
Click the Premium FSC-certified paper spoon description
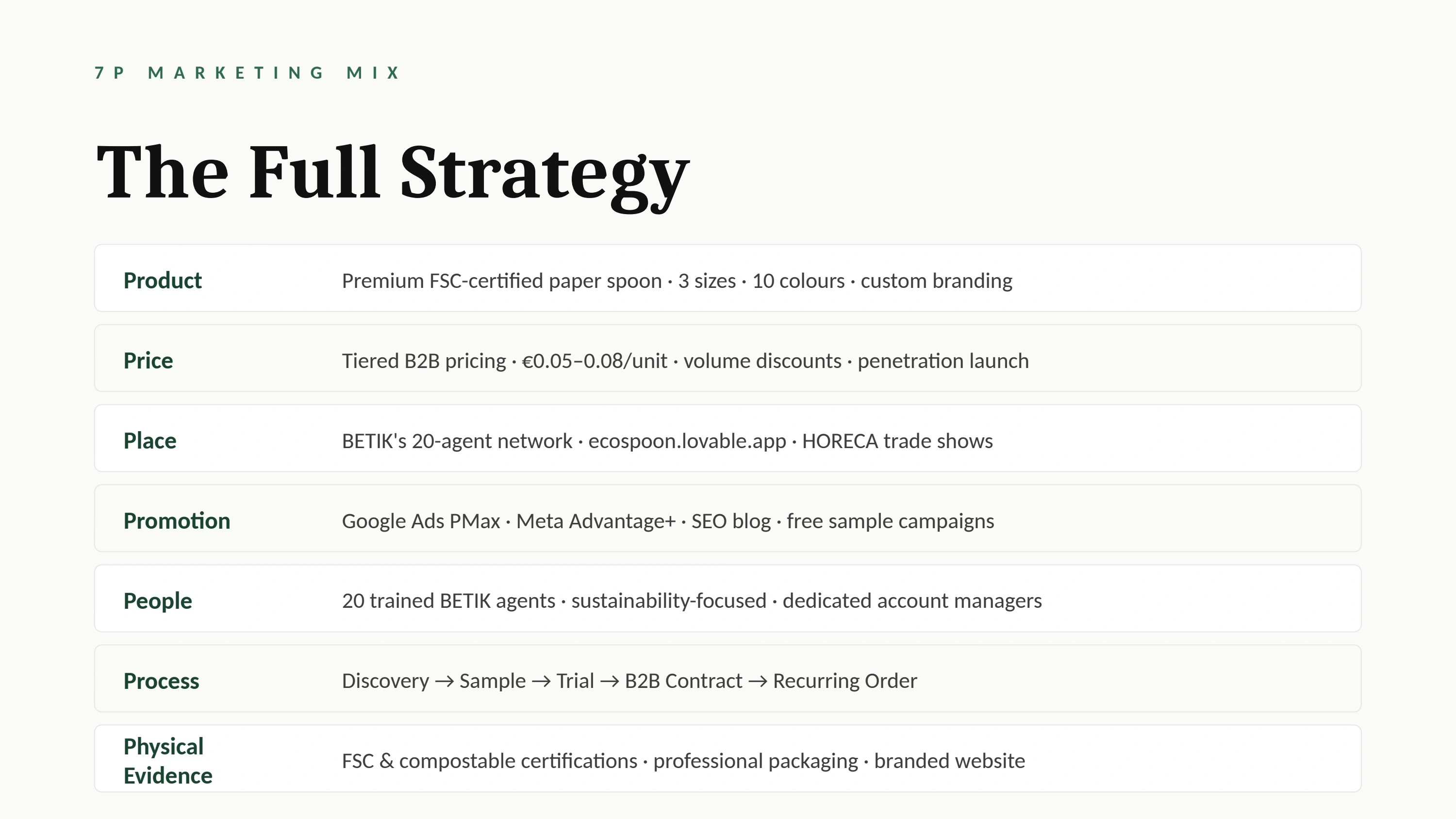click(x=502, y=281)
